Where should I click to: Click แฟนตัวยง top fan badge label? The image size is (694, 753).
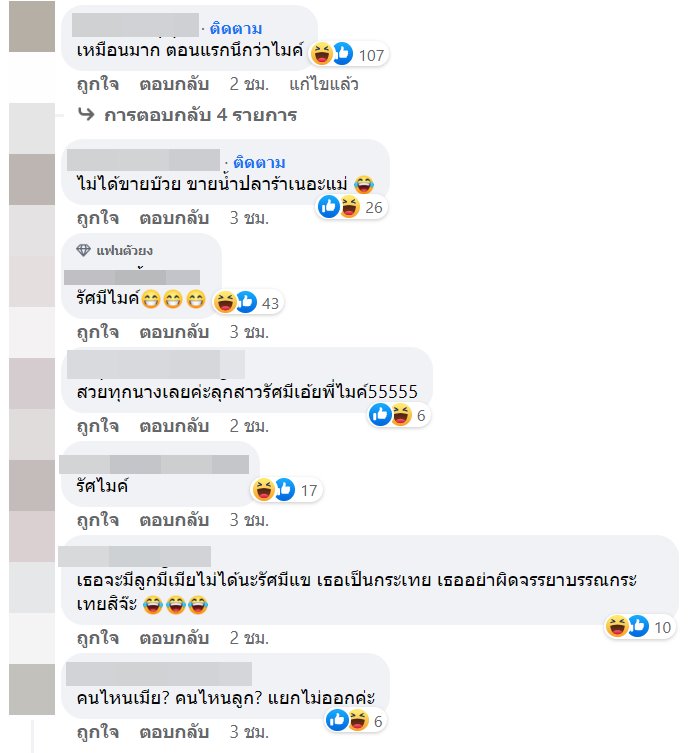124,251
